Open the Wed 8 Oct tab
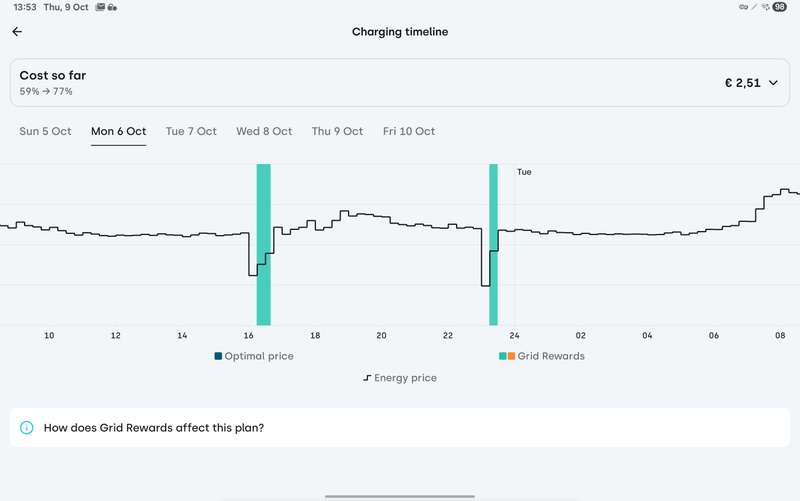The height and width of the screenshot is (501, 800). [264, 131]
